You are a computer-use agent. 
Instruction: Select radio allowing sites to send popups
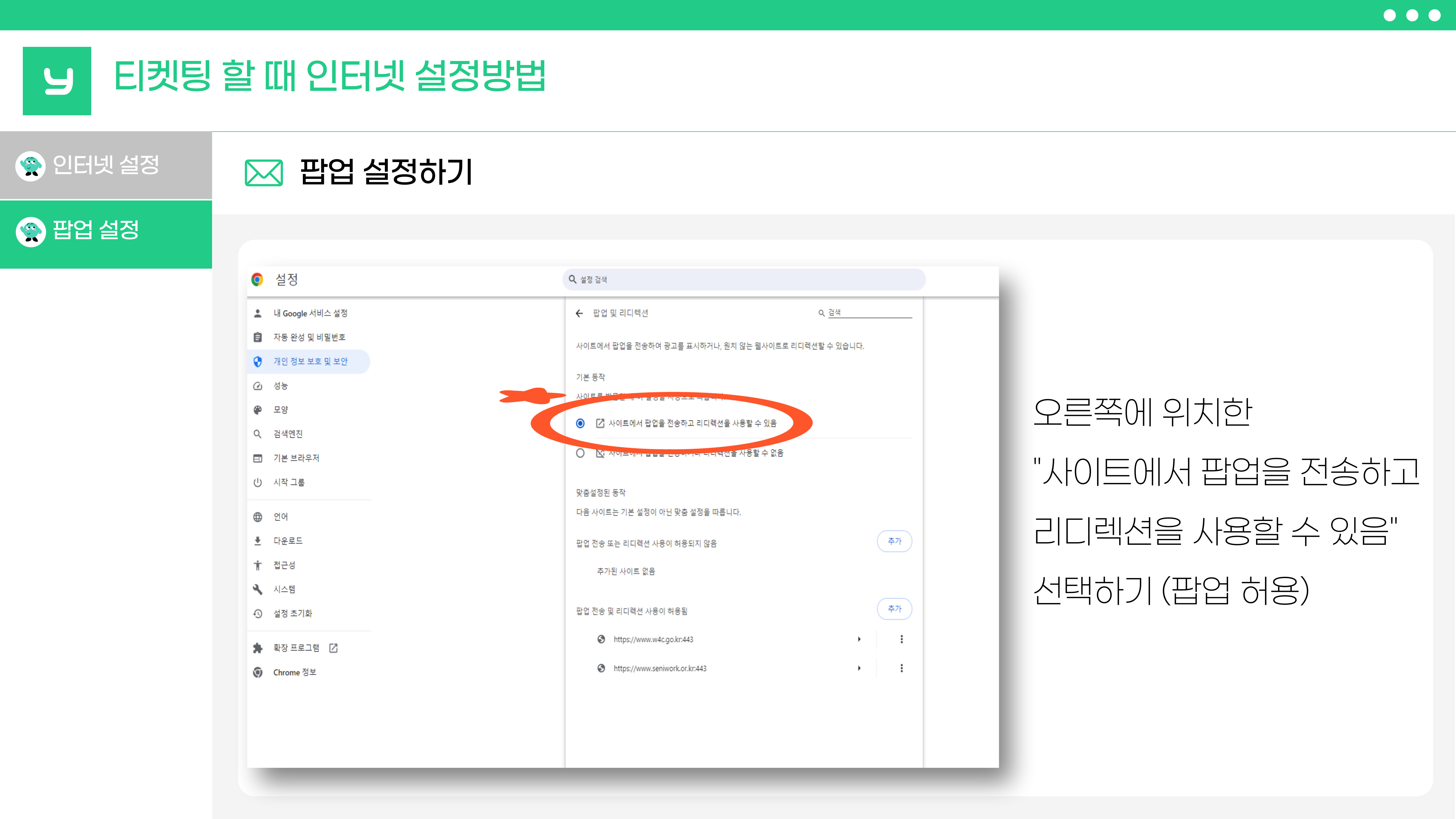[580, 423]
